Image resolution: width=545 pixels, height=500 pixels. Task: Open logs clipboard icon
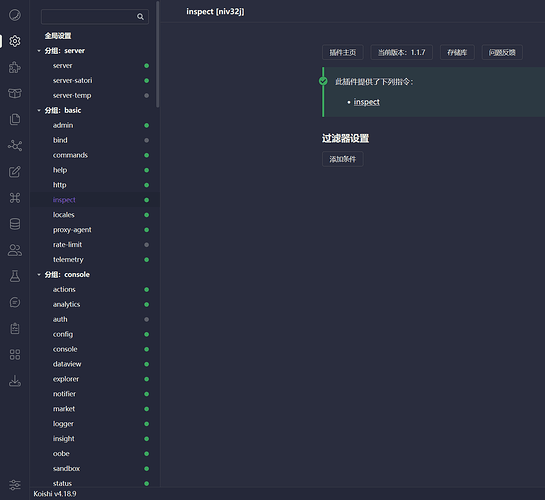click(15, 328)
